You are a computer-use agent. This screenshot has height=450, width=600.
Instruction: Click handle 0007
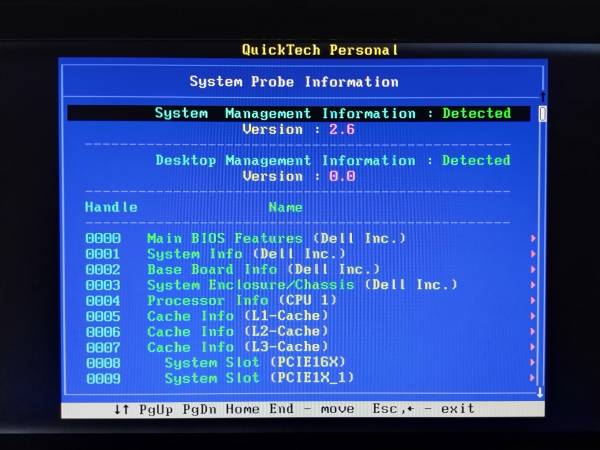pyautogui.click(x=103, y=347)
